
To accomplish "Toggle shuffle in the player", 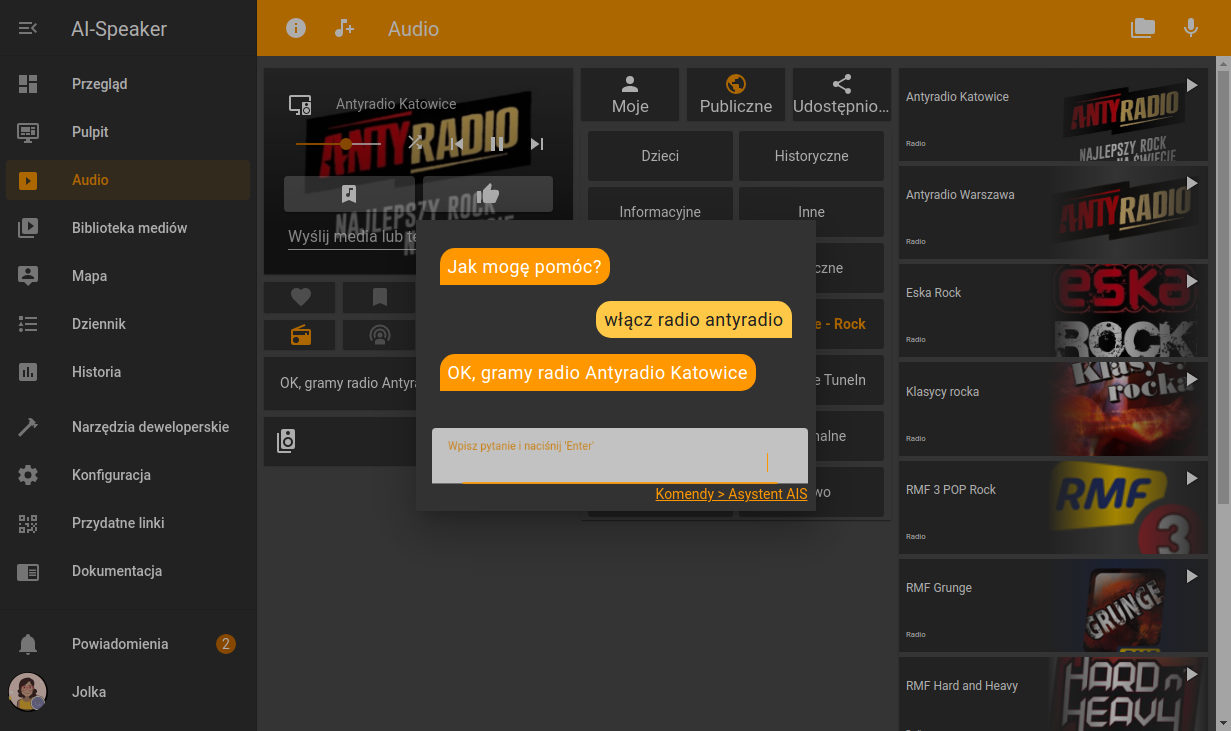I will click(415, 143).
